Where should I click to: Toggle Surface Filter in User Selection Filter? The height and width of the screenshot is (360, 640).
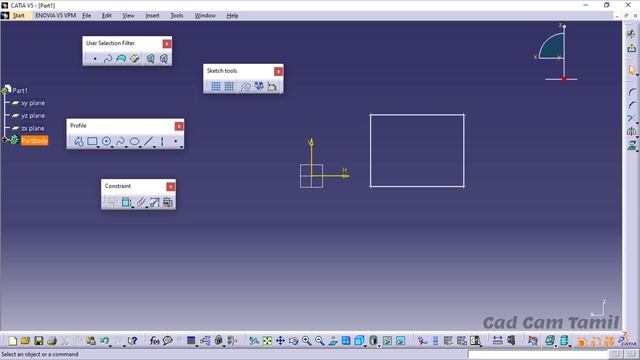[121, 59]
